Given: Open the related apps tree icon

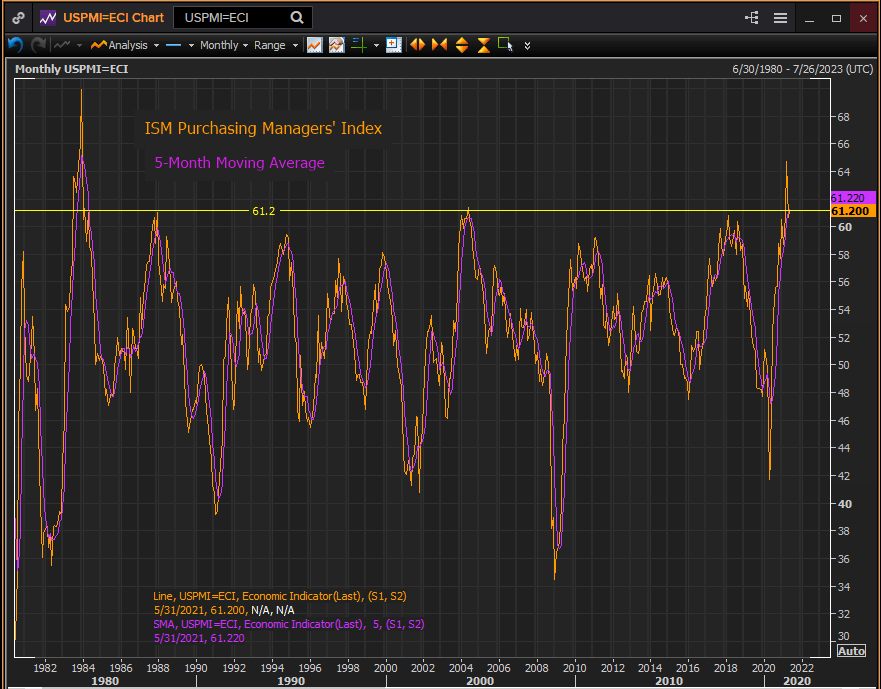Looking at the screenshot, I should 752,18.
